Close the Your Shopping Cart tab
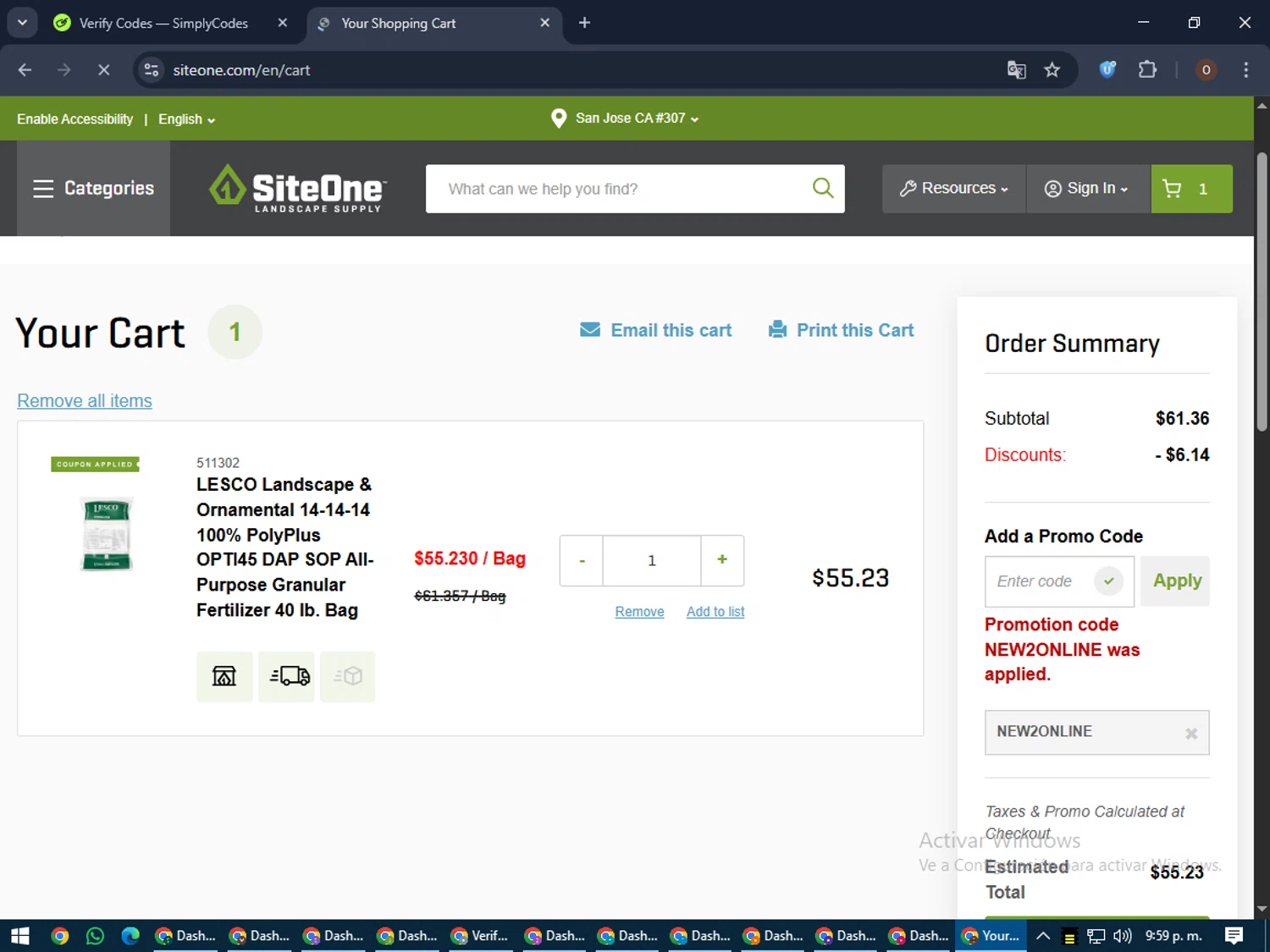This screenshot has width=1270, height=952. click(x=545, y=23)
